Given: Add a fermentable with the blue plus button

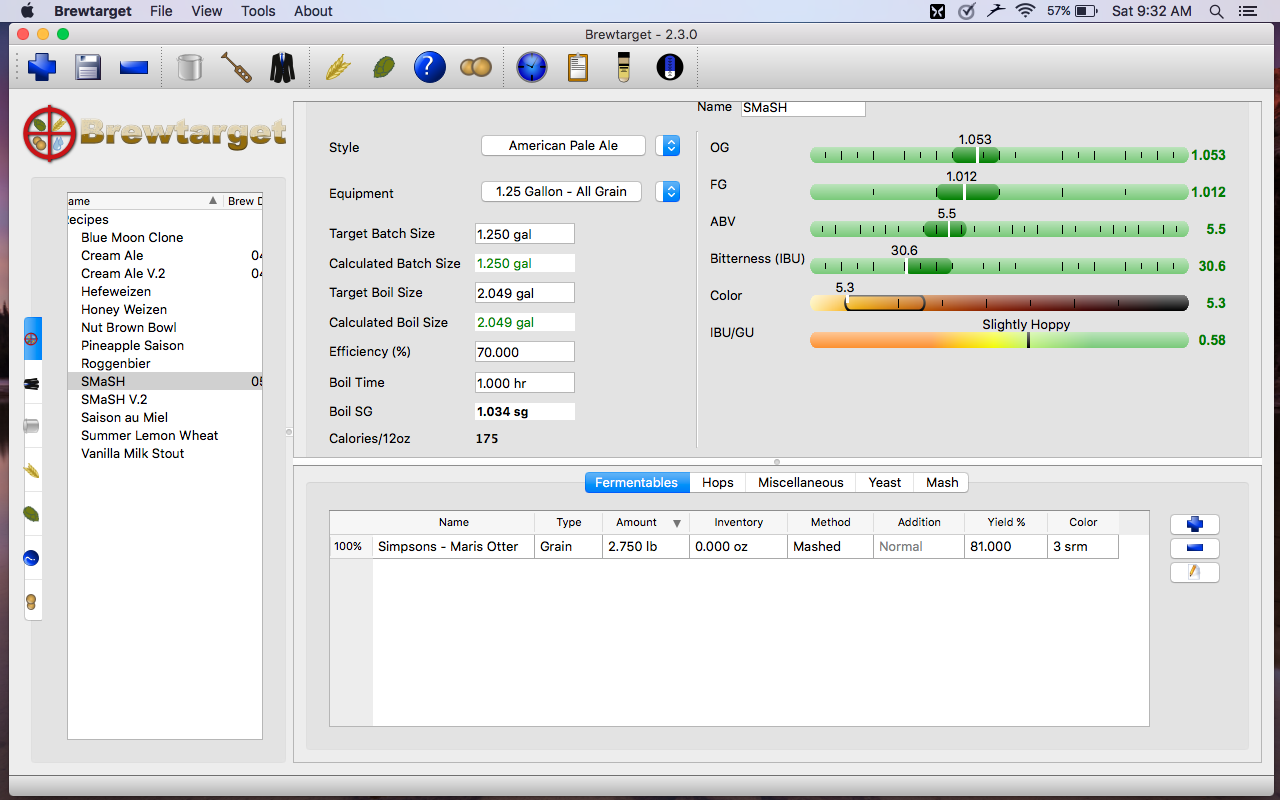Looking at the screenshot, I should pos(1195,524).
